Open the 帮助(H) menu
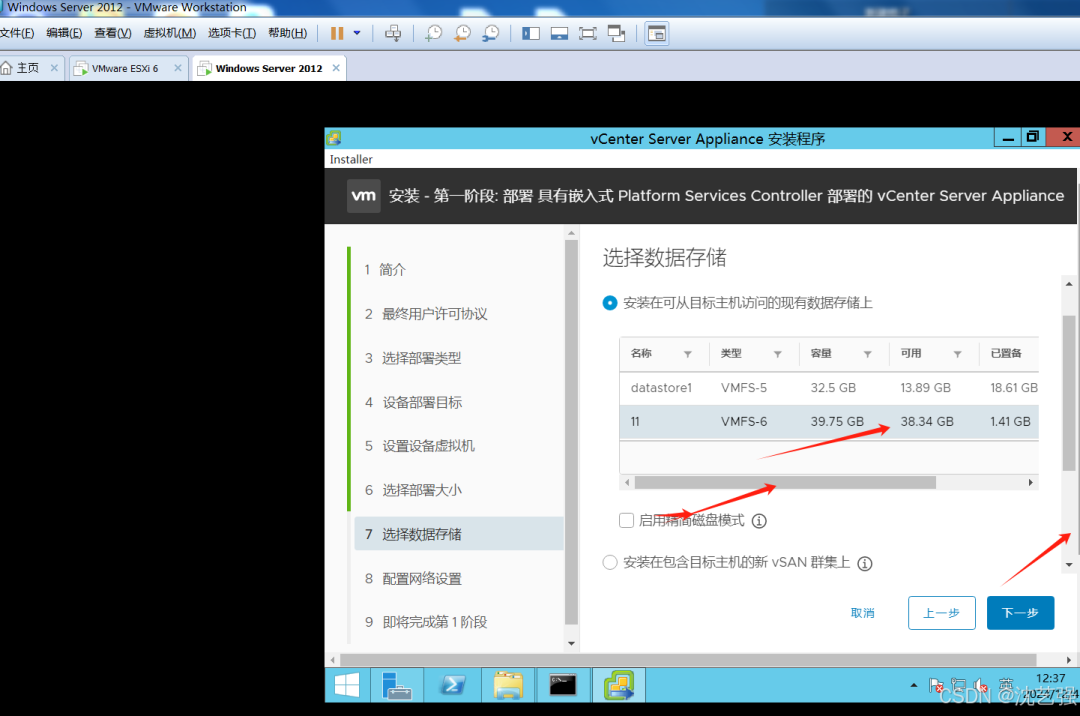1080x716 pixels. click(287, 33)
